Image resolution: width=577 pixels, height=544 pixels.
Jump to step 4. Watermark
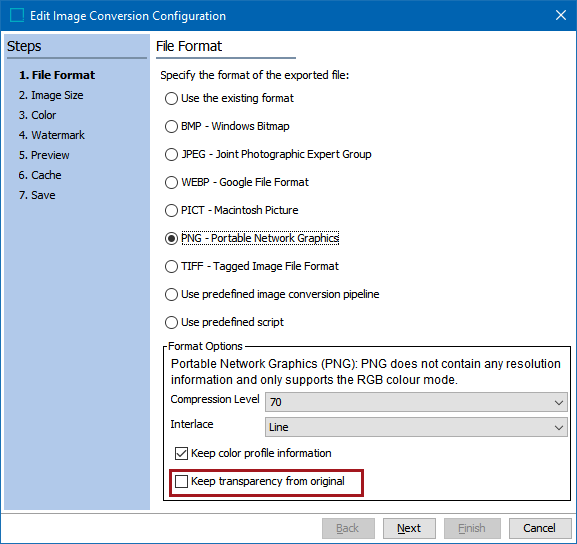click(x=52, y=135)
